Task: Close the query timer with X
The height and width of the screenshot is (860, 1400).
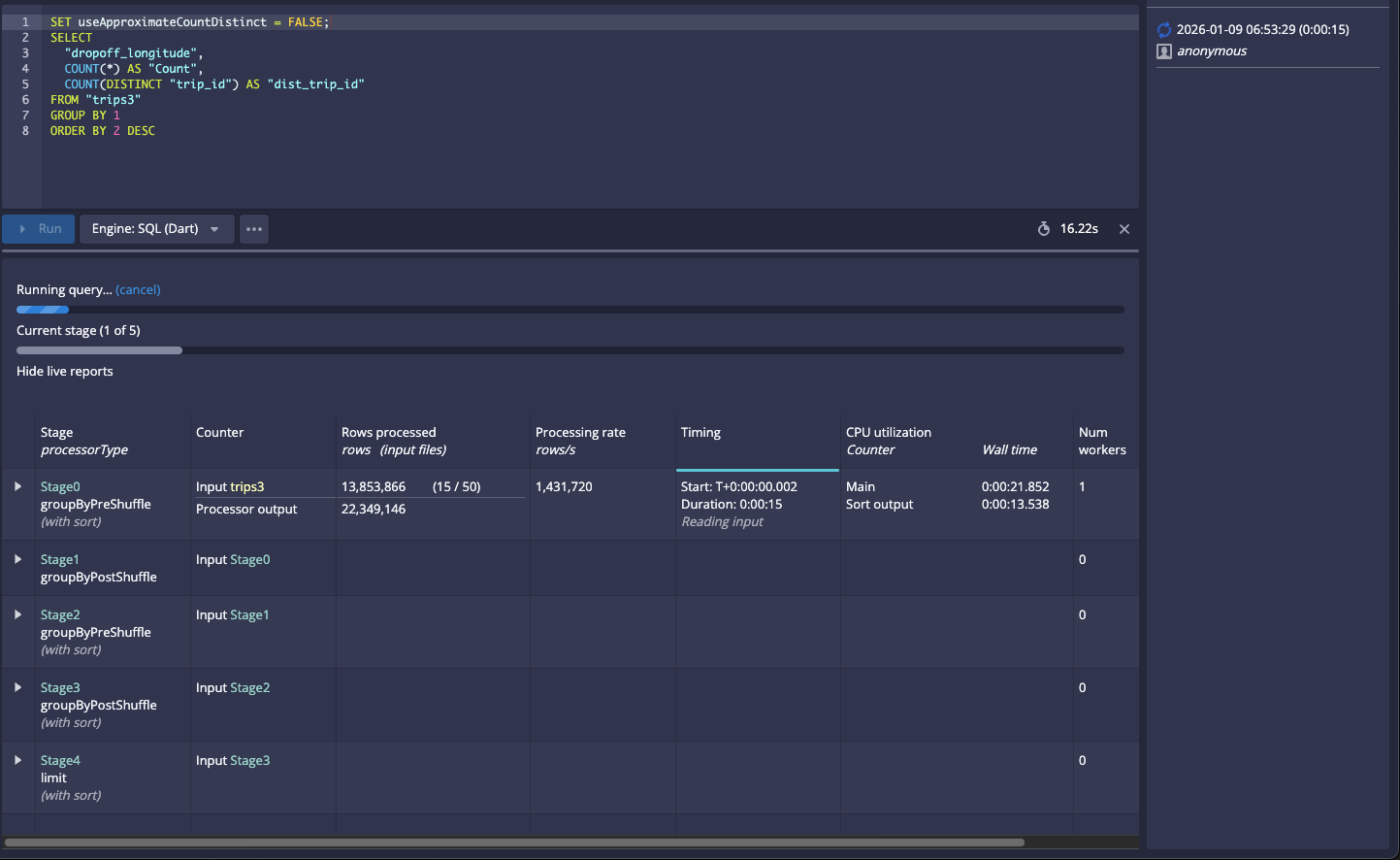Action: tap(1124, 229)
